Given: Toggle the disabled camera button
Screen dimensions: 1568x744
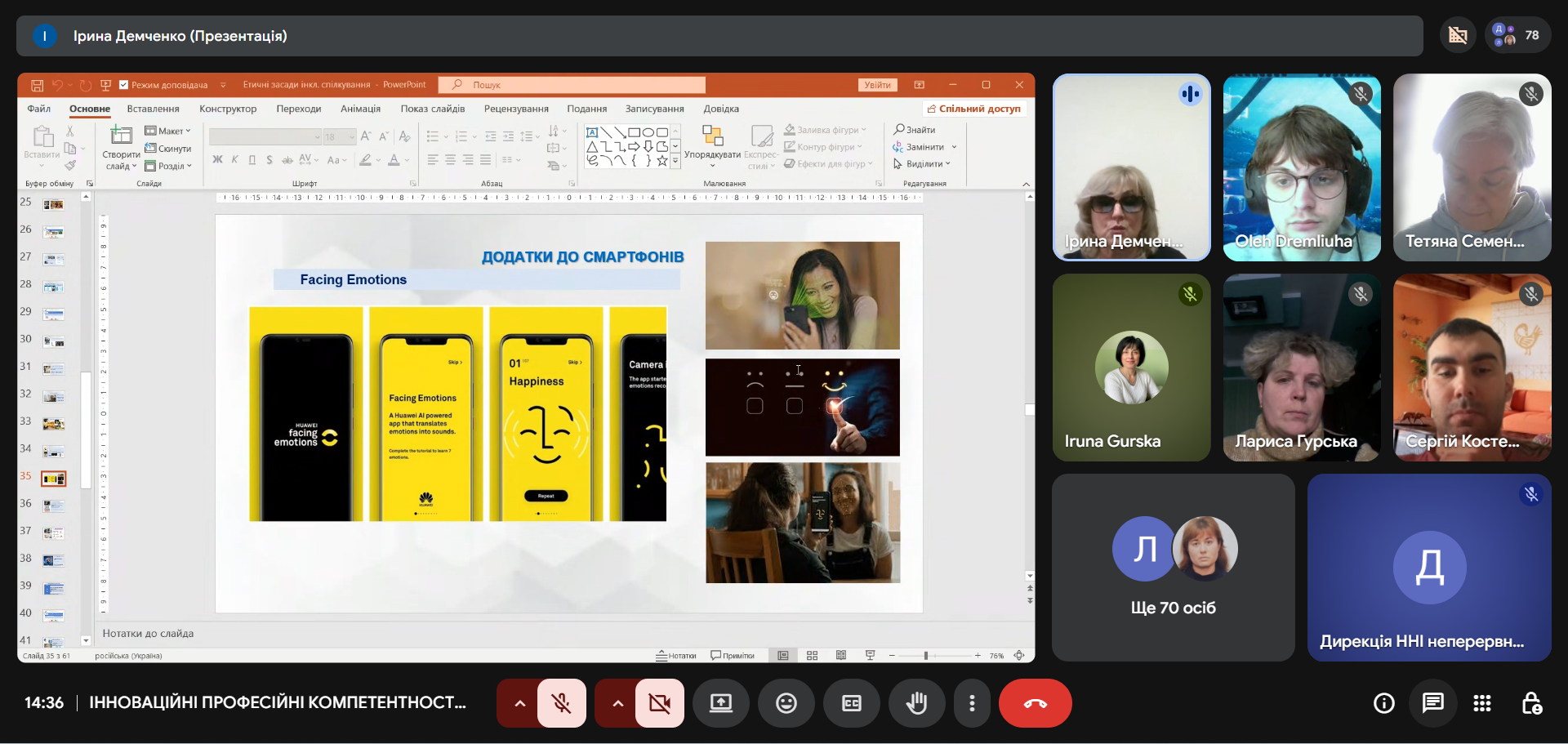Looking at the screenshot, I should pos(659,703).
